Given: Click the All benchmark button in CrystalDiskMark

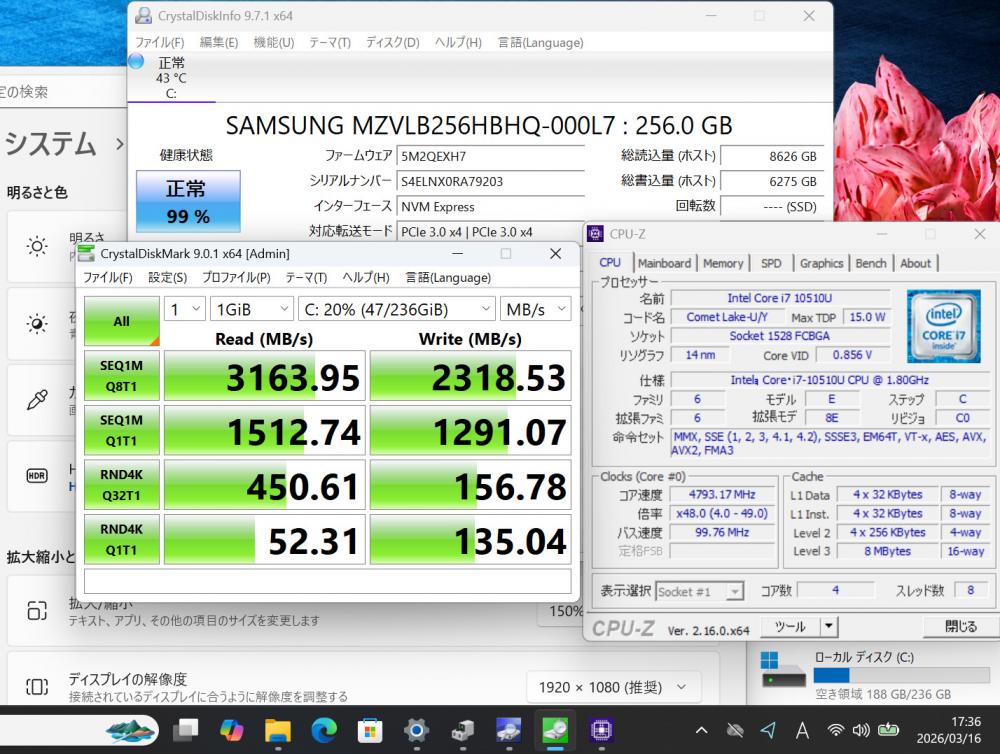Looking at the screenshot, I should [122, 322].
